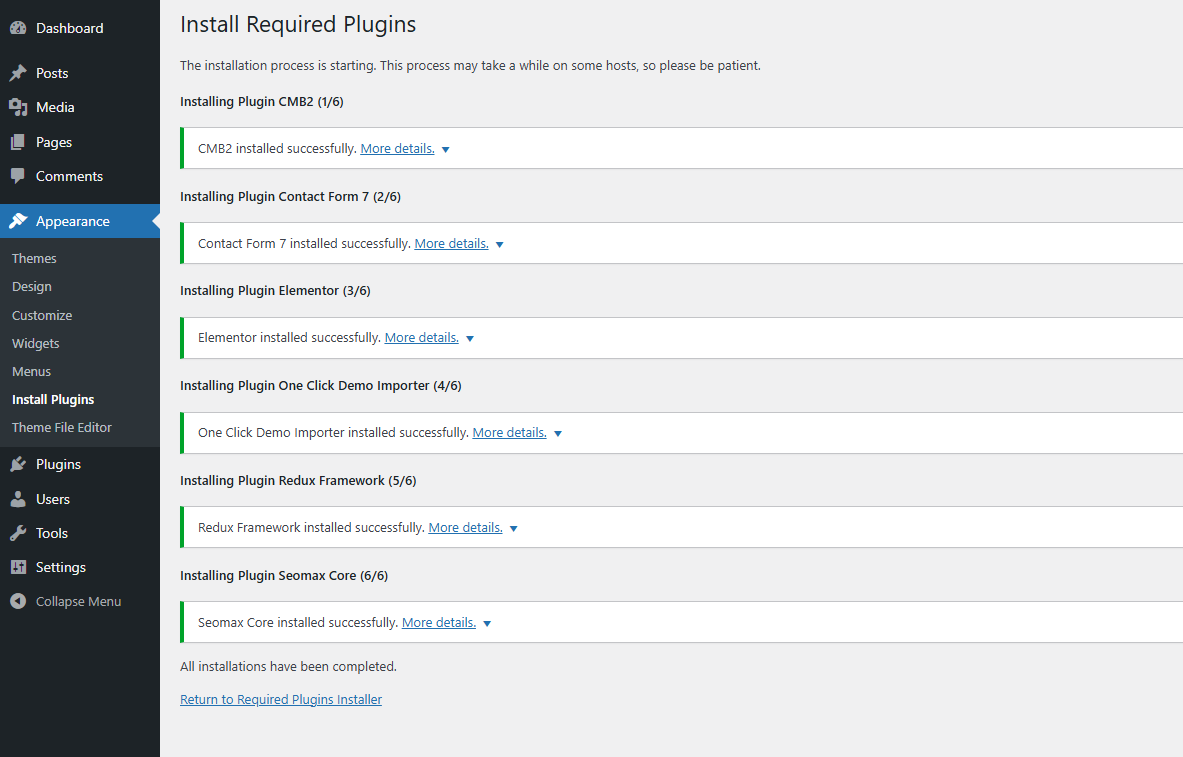Click More details for One Click Demo Importer
Viewport: 1183px width, 757px height.
click(x=509, y=432)
